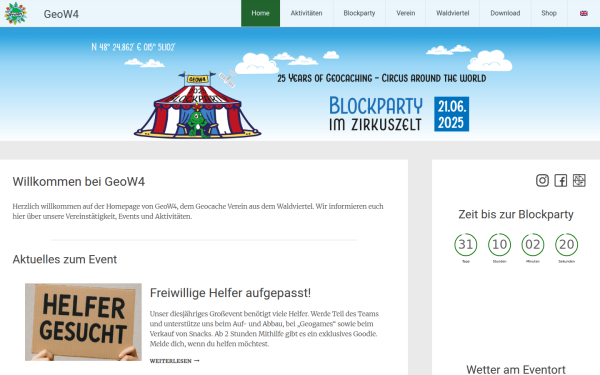Click the coordinates text N 48° 24.862'
The height and width of the screenshot is (375, 600).
133,47
